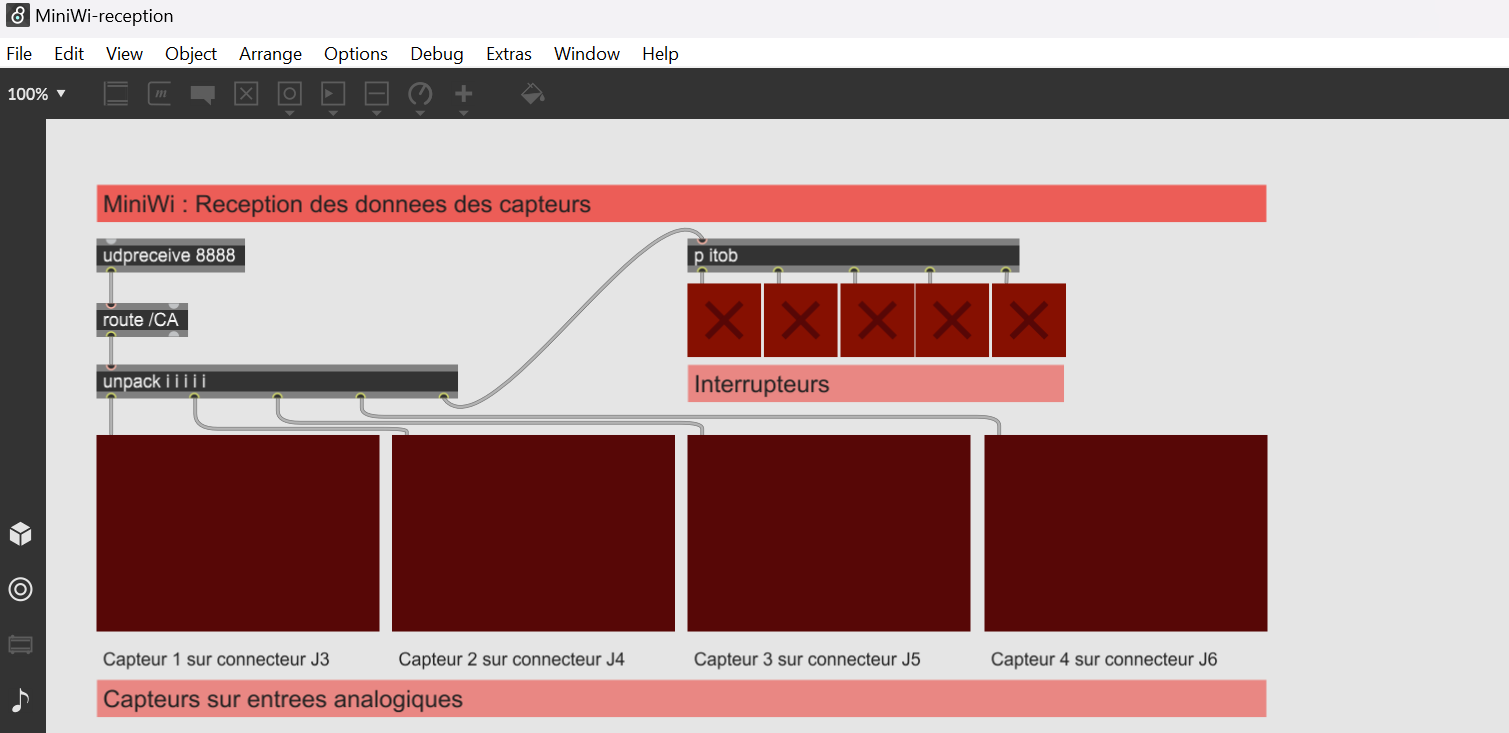This screenshot has height=733, width=1509.
Task: Click the Capteur 4 J6 sensor panel
Action: click(1126, 533)
